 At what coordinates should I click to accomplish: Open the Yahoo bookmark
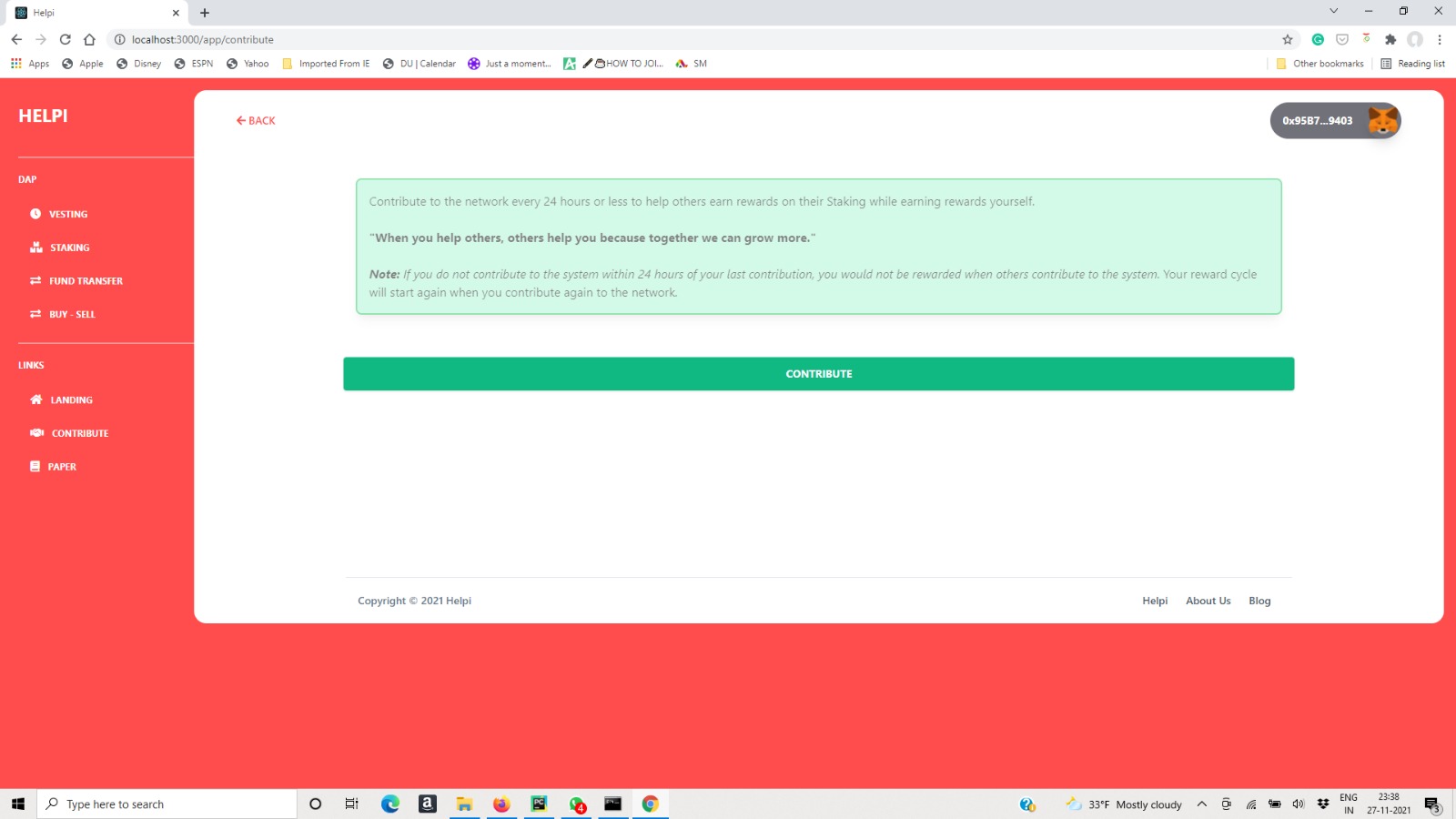[x=248, y=64]
